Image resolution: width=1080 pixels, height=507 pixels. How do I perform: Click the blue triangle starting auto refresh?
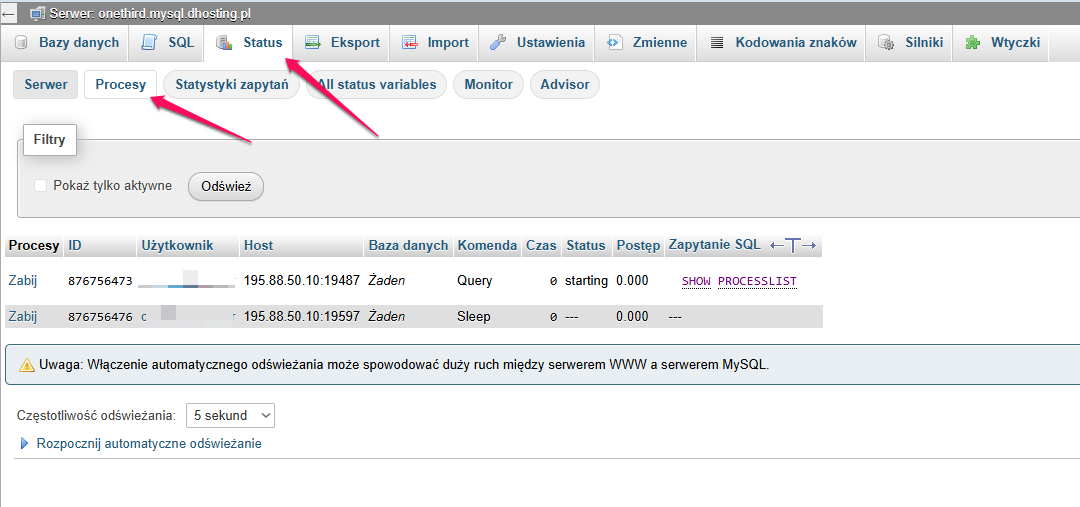coord(25,444)
